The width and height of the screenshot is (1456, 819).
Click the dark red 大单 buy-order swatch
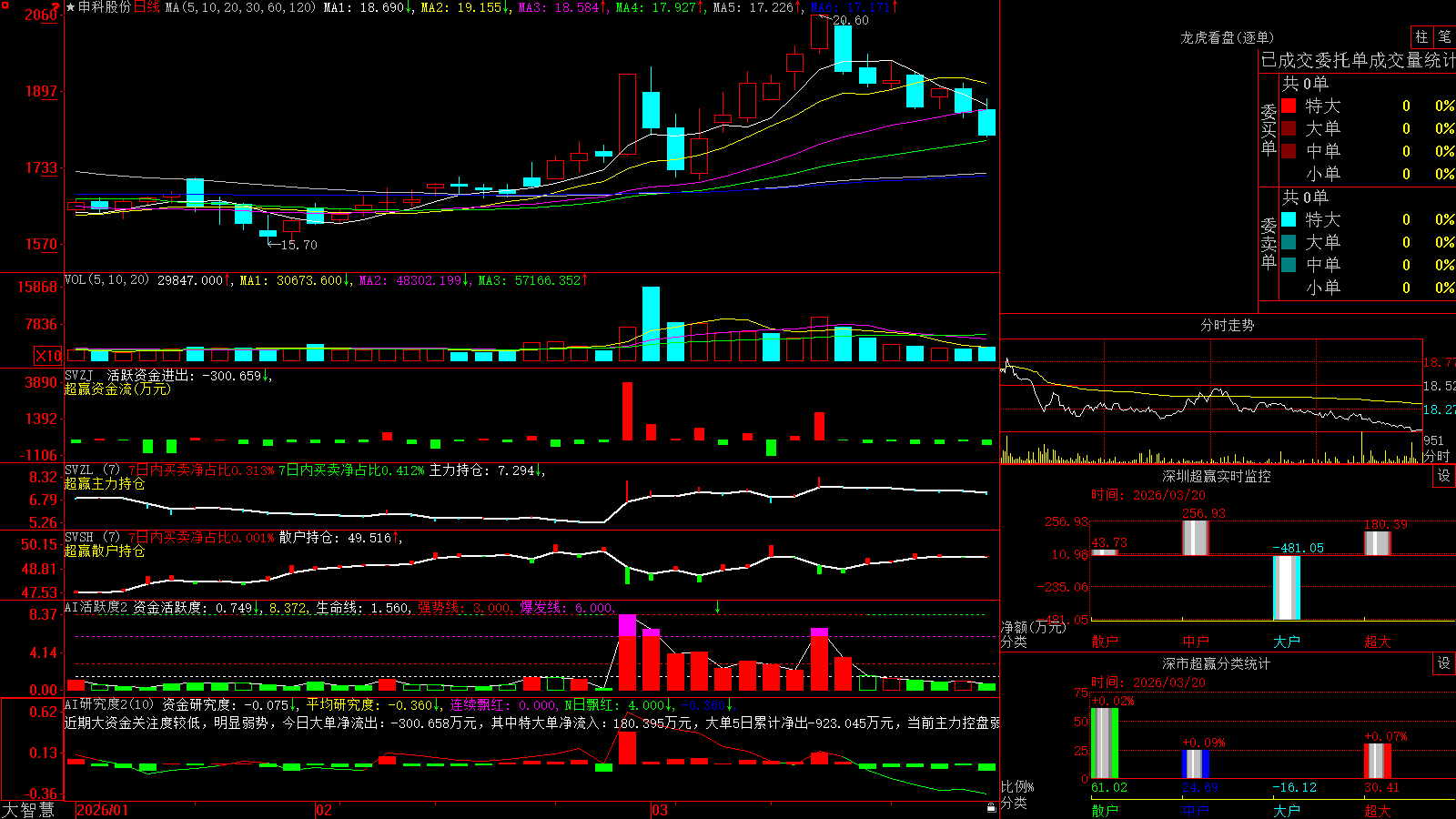point(1289,128)
